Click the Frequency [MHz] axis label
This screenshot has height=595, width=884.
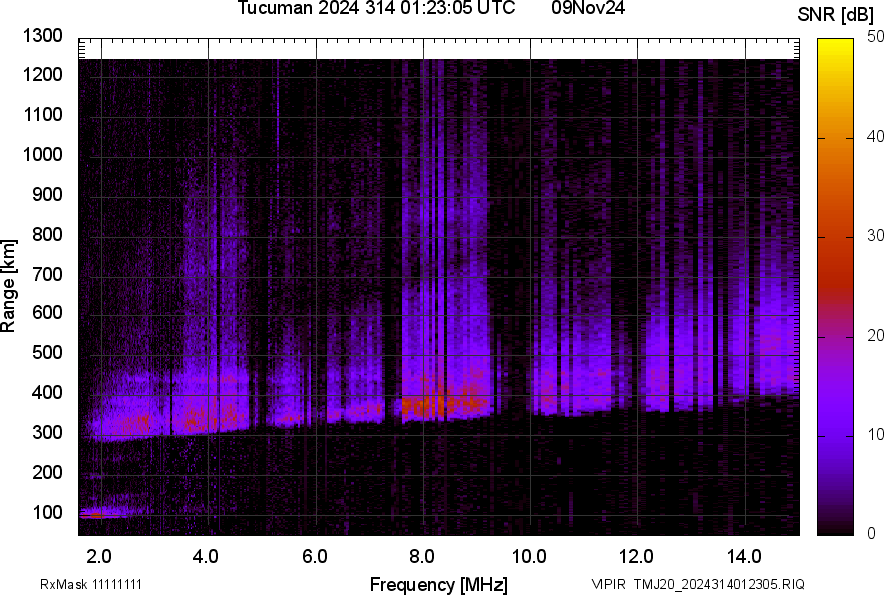[438, 584]
